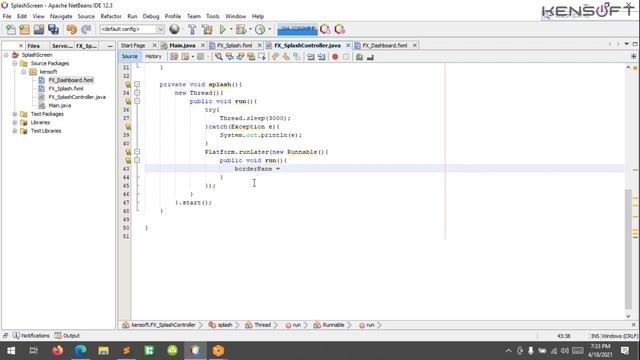The image size is (640, 360).
Task: Collapse the Platform.runLater code fold
Action: [137, 152]
